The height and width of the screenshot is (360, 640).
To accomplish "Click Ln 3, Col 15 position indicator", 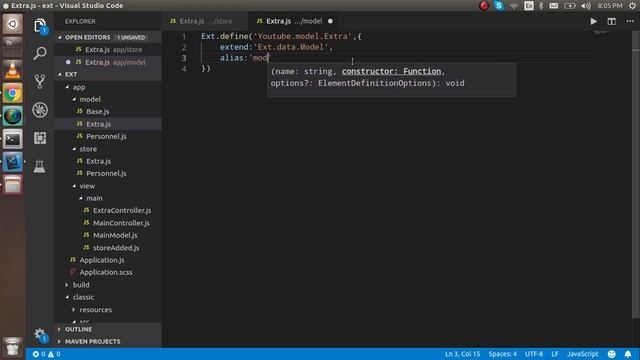I will [462, 354].
